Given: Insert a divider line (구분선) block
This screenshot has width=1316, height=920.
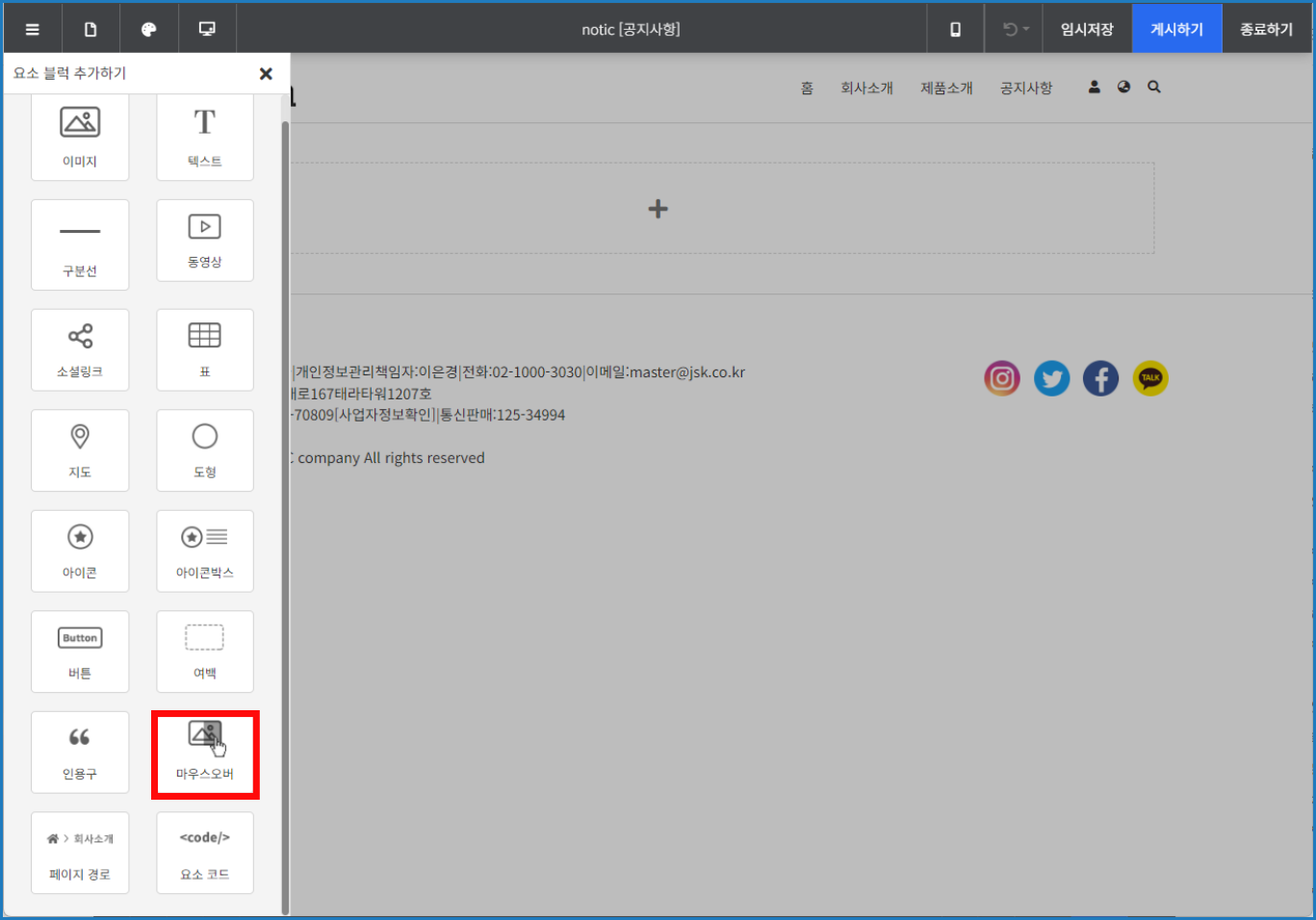Looking at the screenshot, I should tap(80, 244).
